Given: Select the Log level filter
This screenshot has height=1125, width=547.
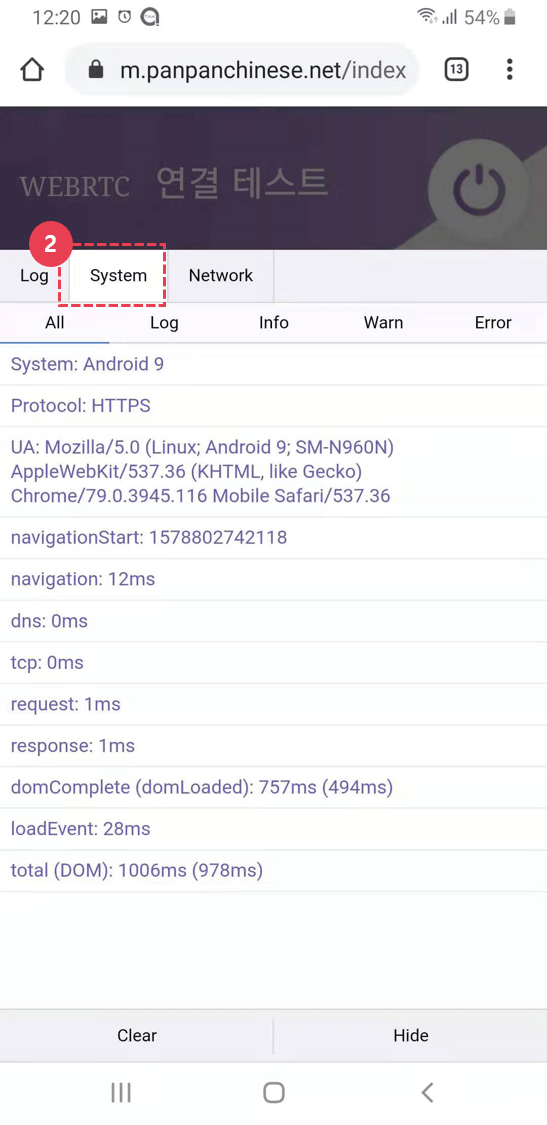Looking at the screenshot, I should (164, 323).
